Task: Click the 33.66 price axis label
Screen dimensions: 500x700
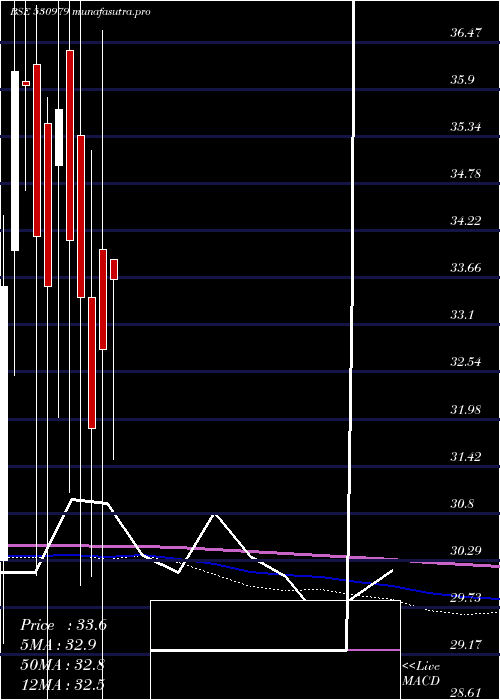Action: (466, 268)
